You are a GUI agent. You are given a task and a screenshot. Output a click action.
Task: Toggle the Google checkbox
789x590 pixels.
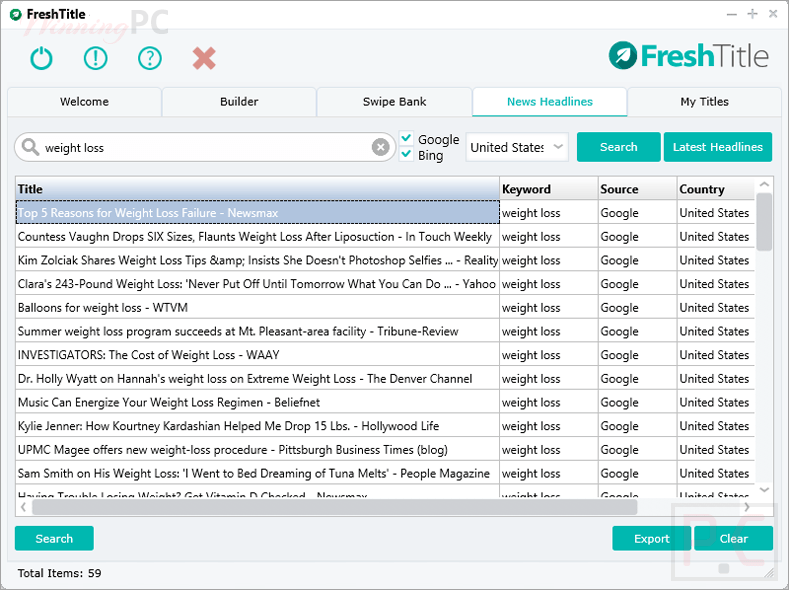[407, 138]
